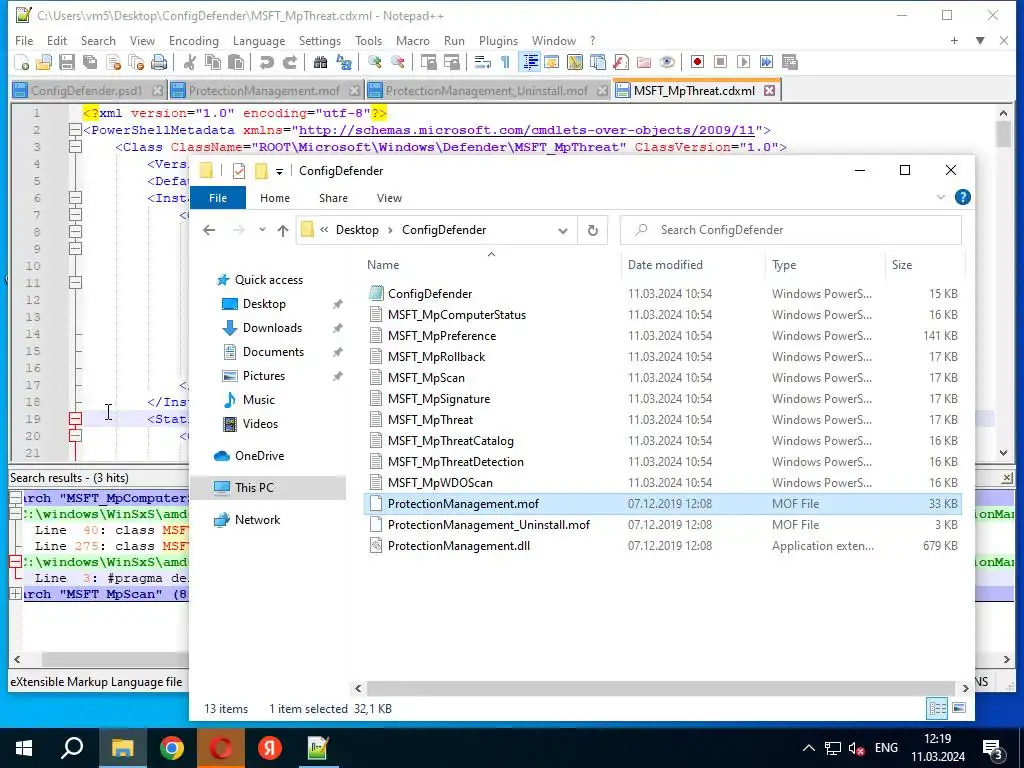This screenshot has height=768, width=1024.
Task: Select Network in navigation pane
Action: tap(257, 520)
